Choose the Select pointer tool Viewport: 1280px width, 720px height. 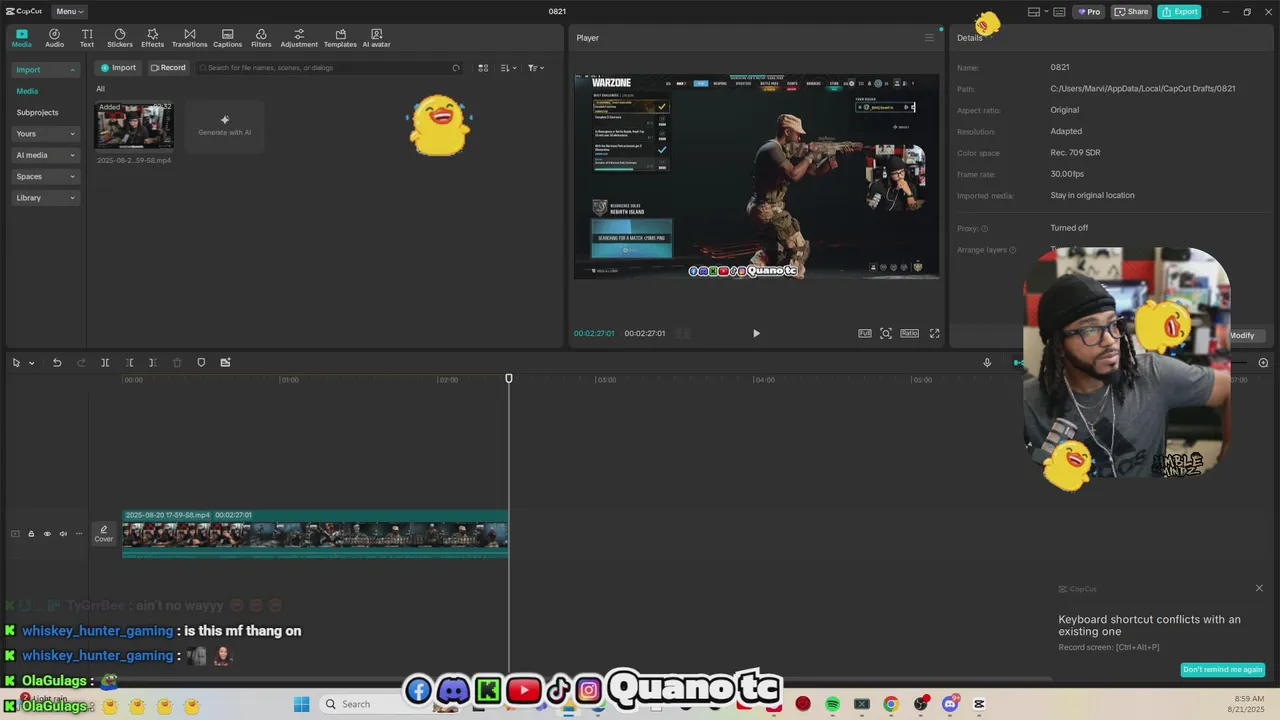(16, 363)
